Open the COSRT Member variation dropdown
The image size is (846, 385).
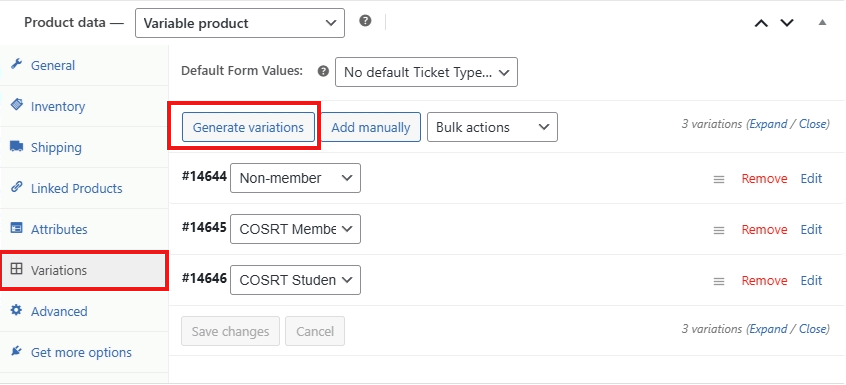click(295, 229)
